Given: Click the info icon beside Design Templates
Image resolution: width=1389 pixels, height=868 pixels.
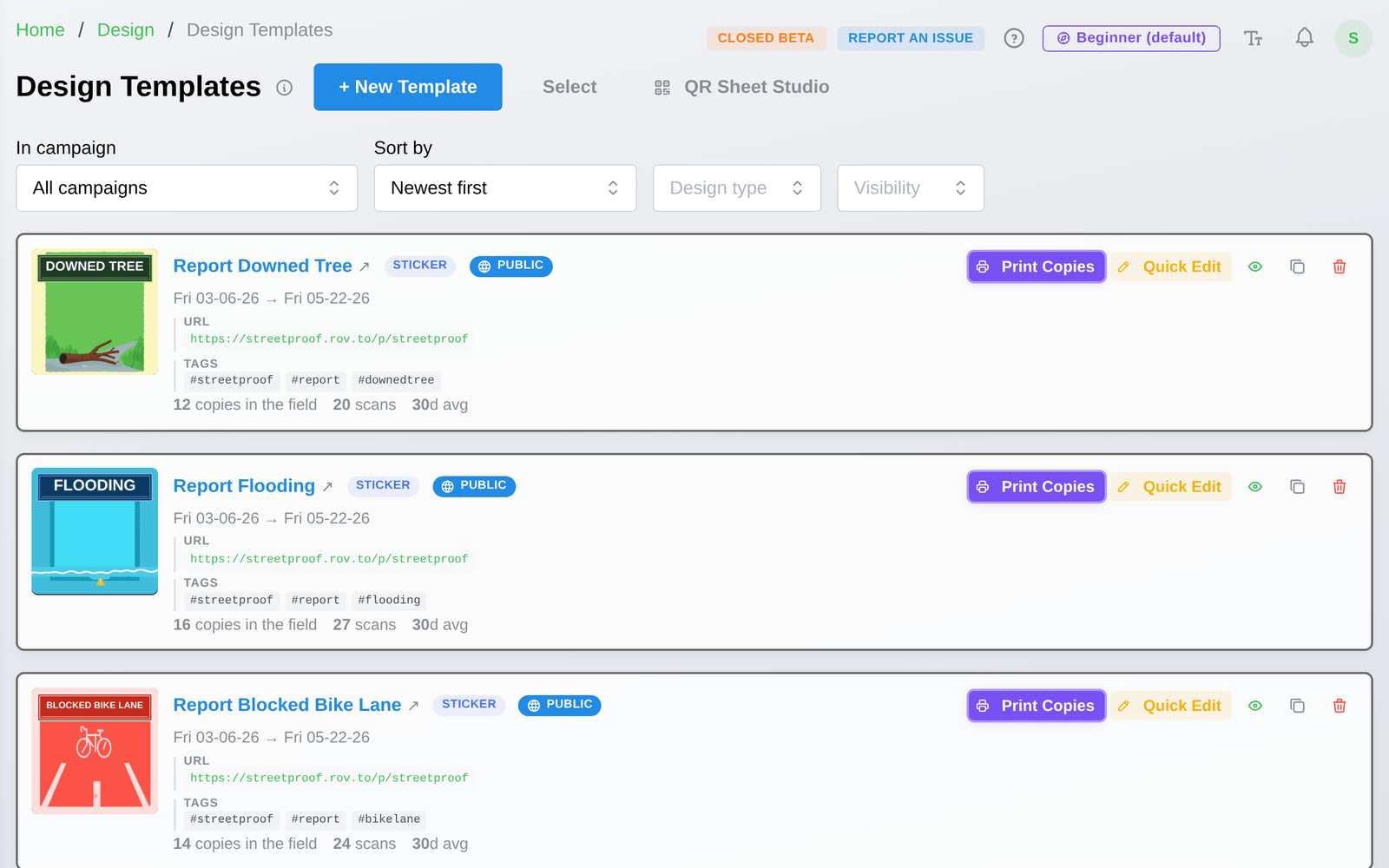Looking at the screenshot, I should 284,88.
